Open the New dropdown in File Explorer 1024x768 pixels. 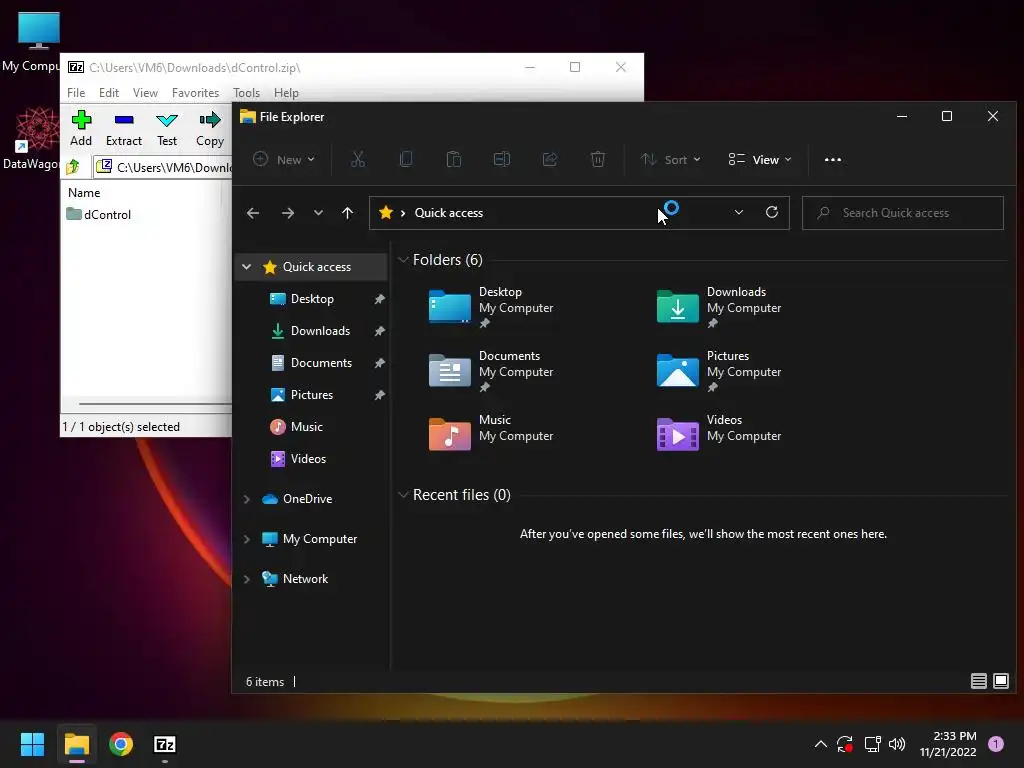click(284, 159)
